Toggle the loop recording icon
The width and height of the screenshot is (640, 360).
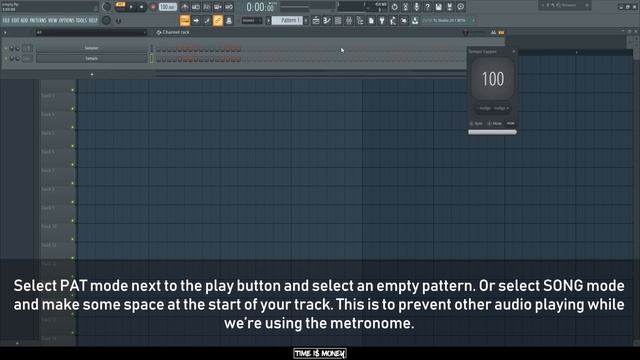coord(229,7)
